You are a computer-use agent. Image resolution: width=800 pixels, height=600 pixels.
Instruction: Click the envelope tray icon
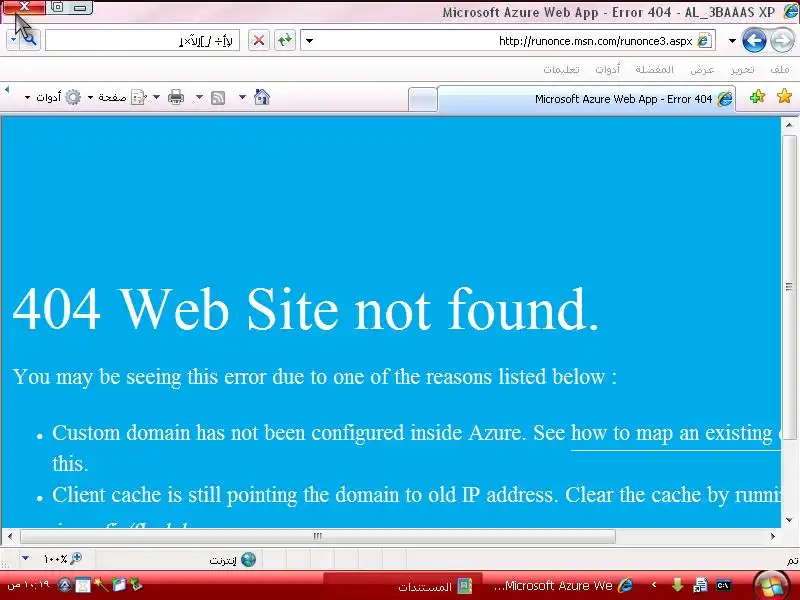click(x=83, y=585)
